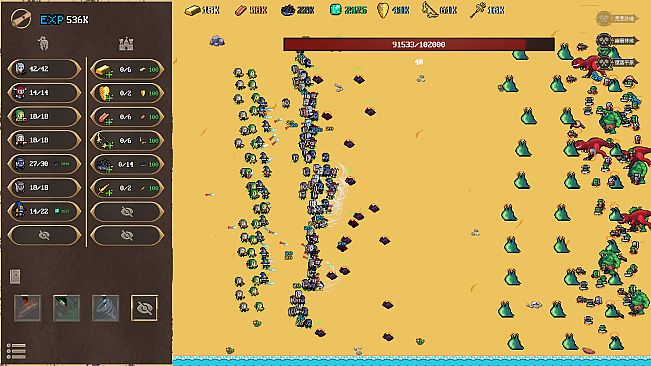Select the green-haired 18/18 unit slot
Screen dimensions: 651x366
click(44, 117)
